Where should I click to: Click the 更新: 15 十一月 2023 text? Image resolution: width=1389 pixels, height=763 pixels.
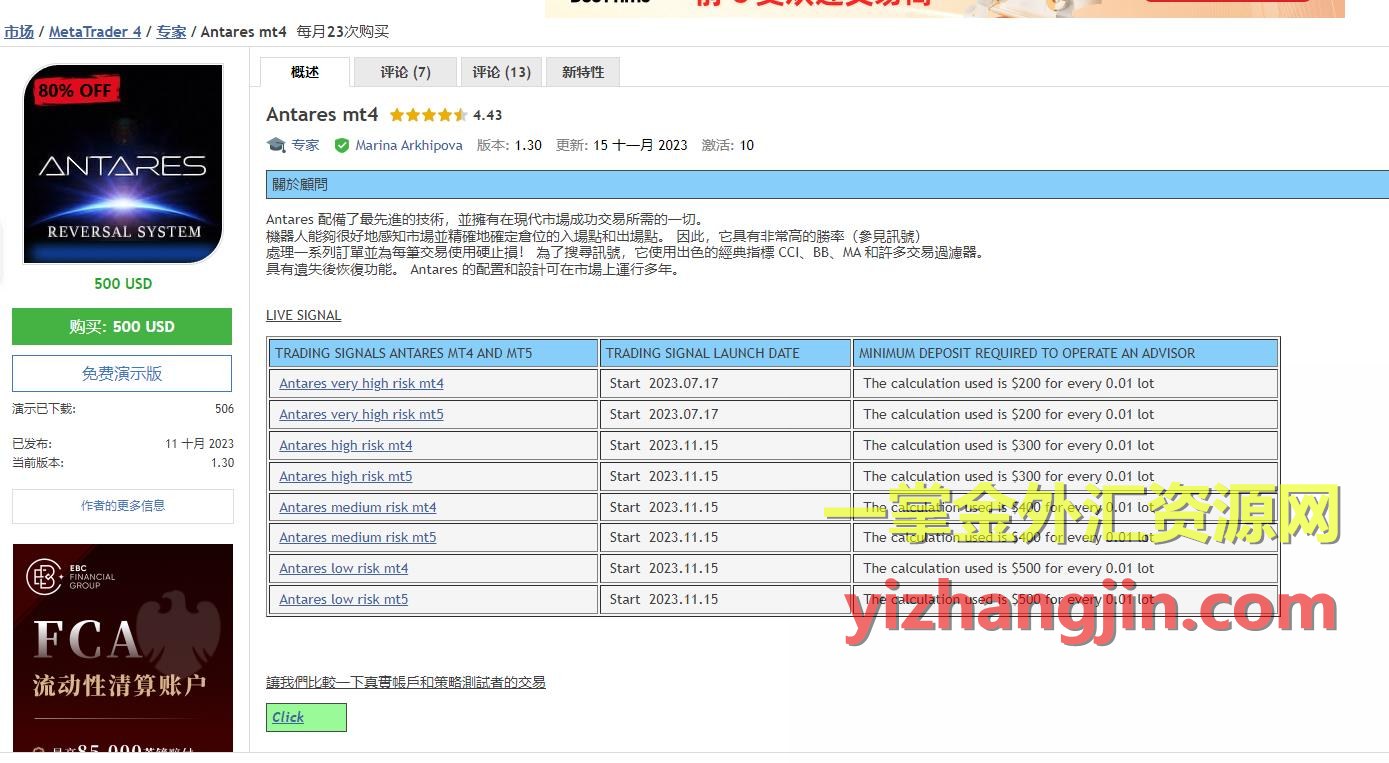point(622,145)
